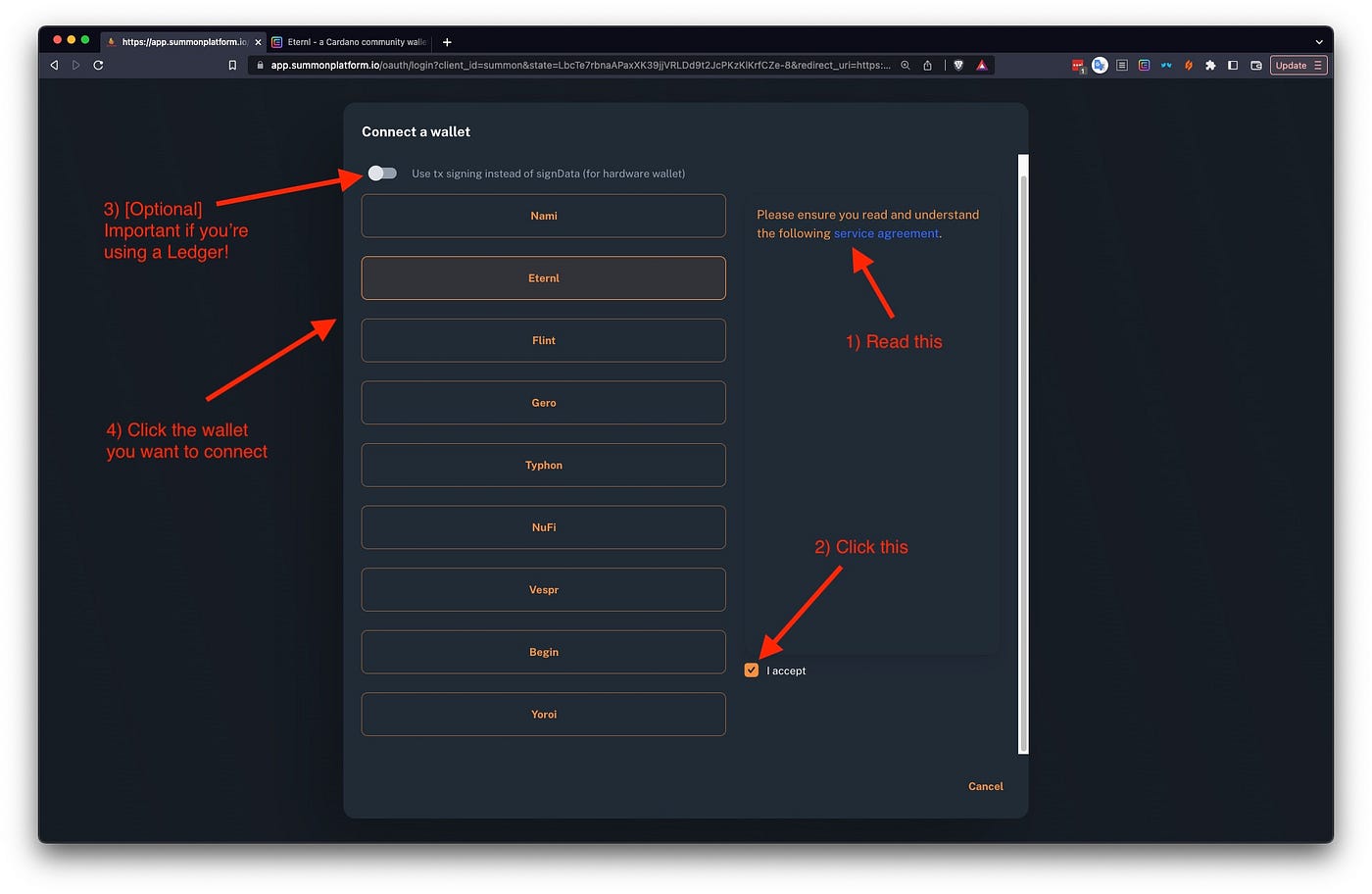
Task: Connect the Vespr wallet
Action: click(x=544, y=590)
